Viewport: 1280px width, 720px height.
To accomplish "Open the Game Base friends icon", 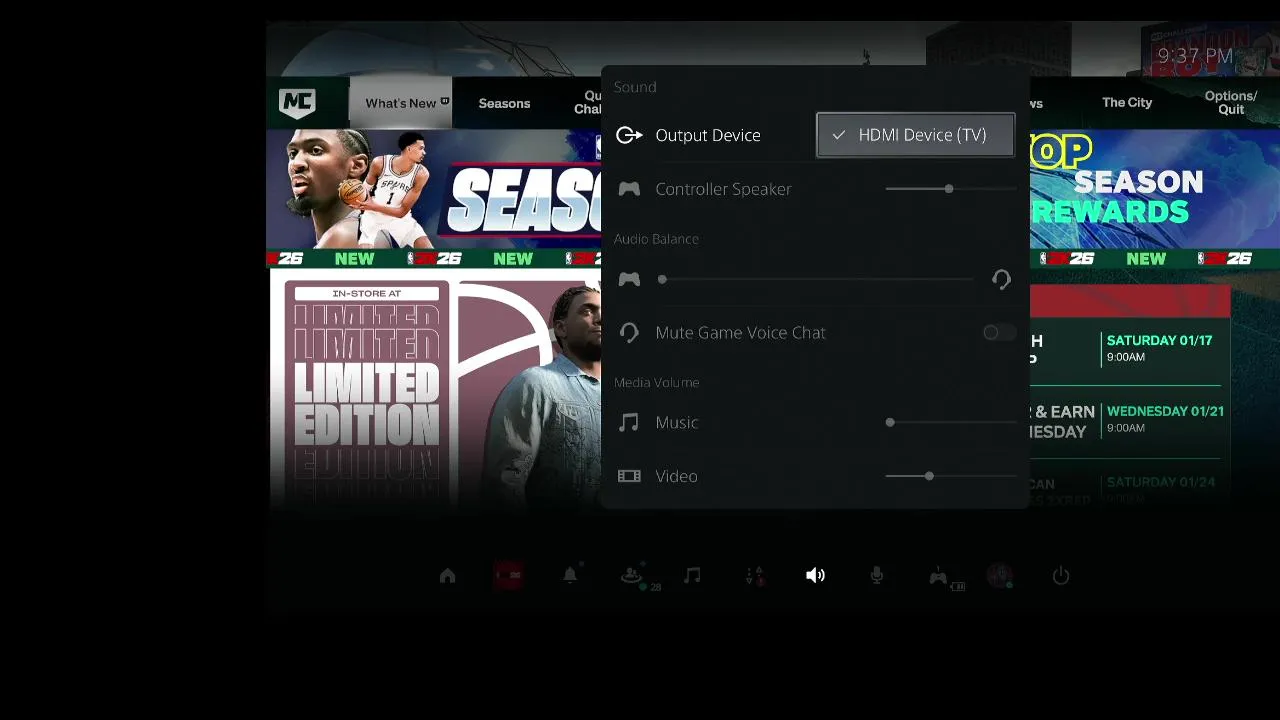I will tap(631, 575).
